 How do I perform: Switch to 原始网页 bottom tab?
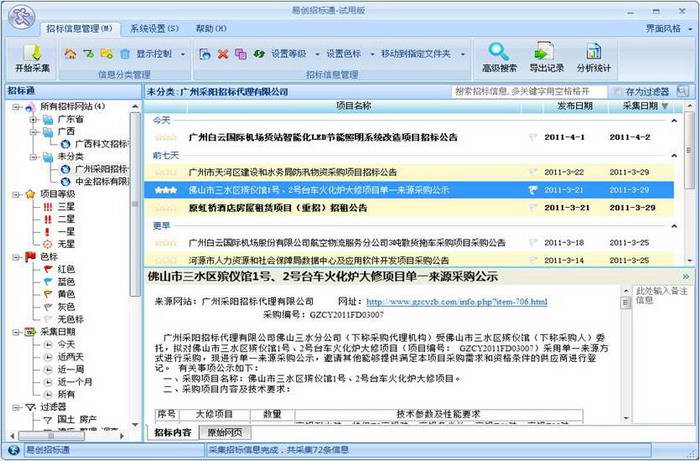225,432
